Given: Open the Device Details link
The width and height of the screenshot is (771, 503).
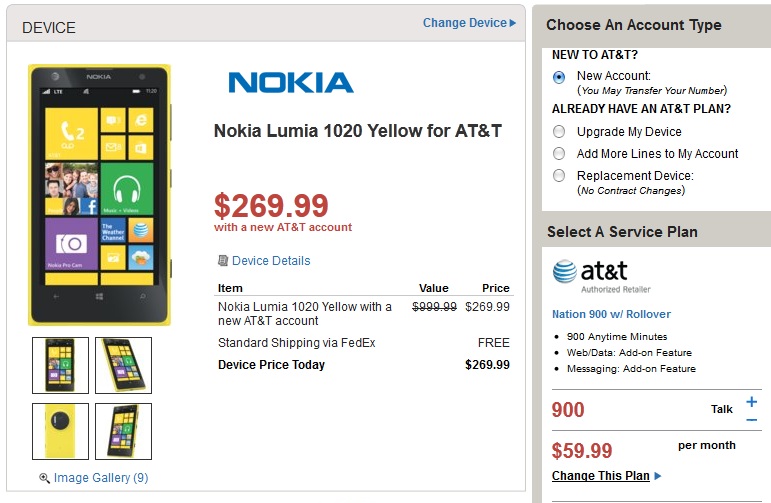Looking at the screenshot, I should [x=271, y=261].
